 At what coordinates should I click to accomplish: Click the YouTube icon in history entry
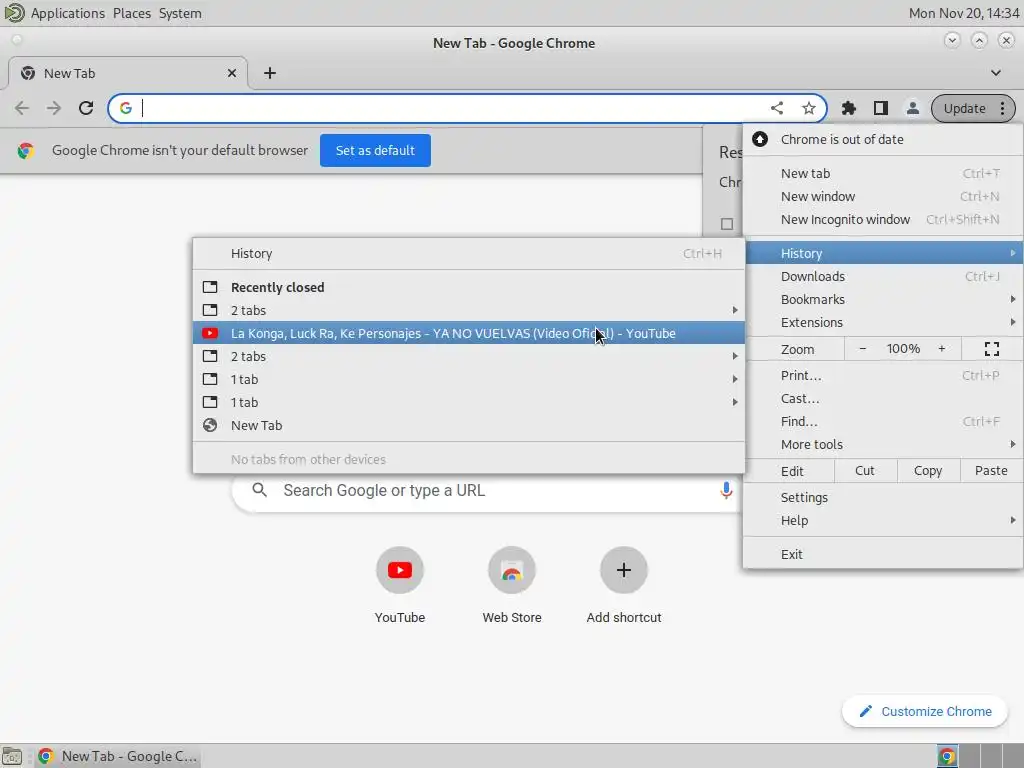(x=210, y=334)
